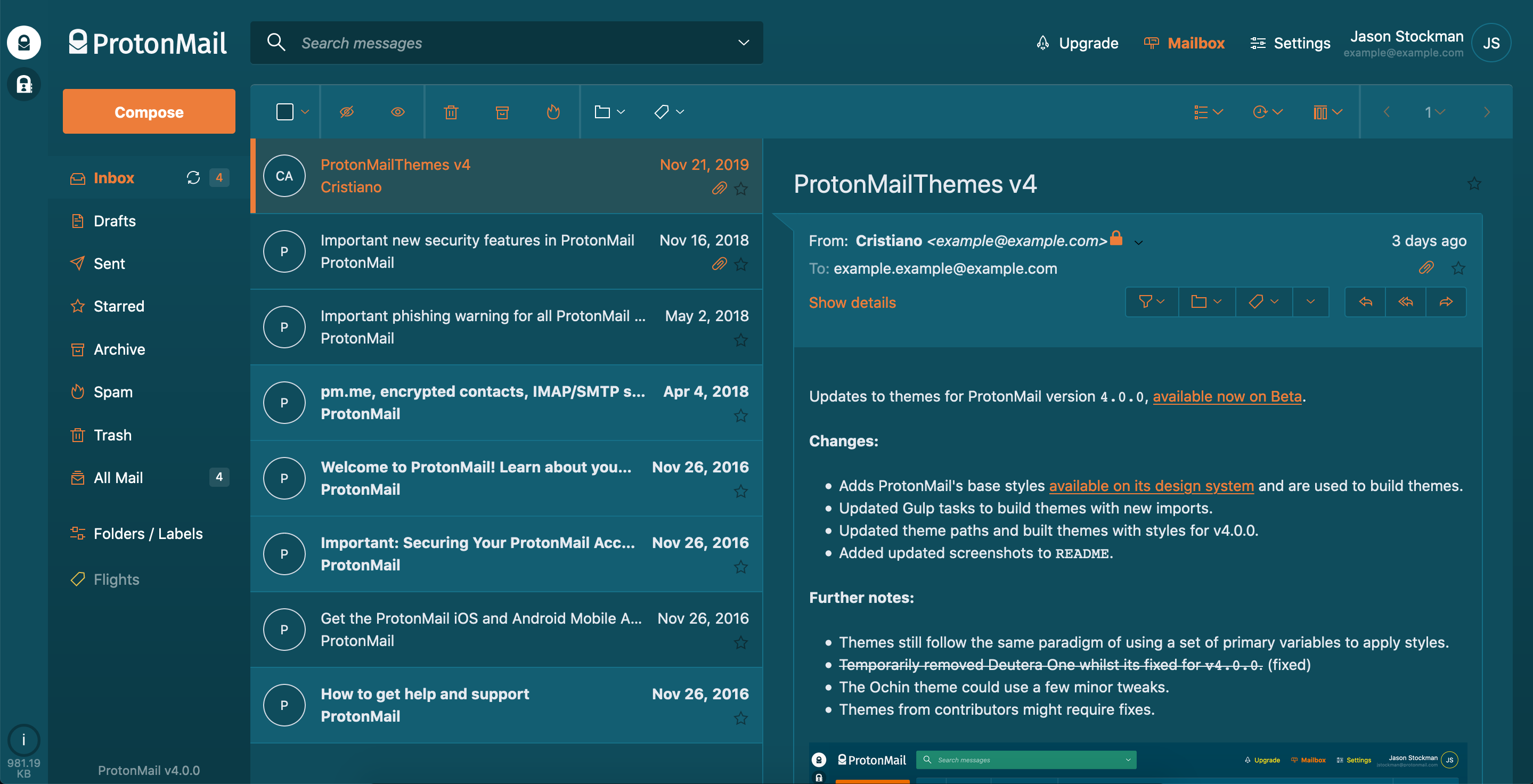Click the CA avatar on Cristiano's email
This screenshot has height=784, width=1533.
(284, 176)
